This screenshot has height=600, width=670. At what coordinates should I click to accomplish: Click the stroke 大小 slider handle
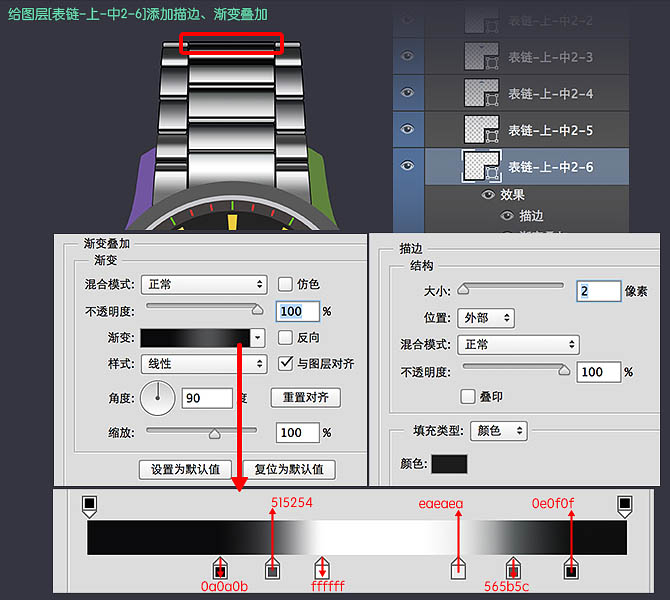(463, 289)
